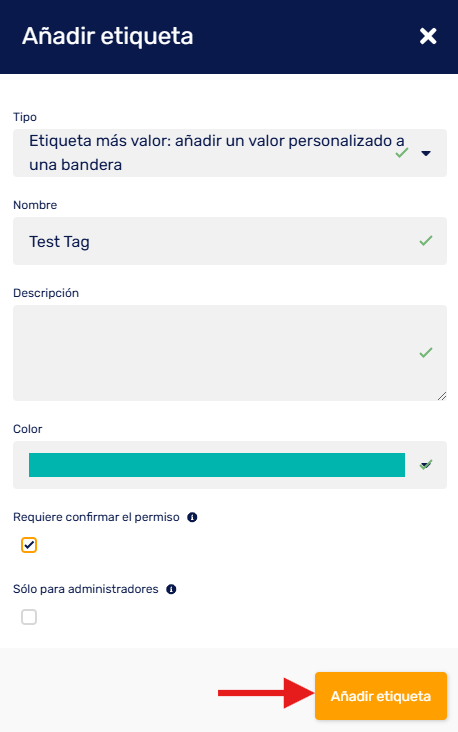
Task: Uncheck Requiere confirmar el permiso checkbox
Action: (x=29, y=545)
